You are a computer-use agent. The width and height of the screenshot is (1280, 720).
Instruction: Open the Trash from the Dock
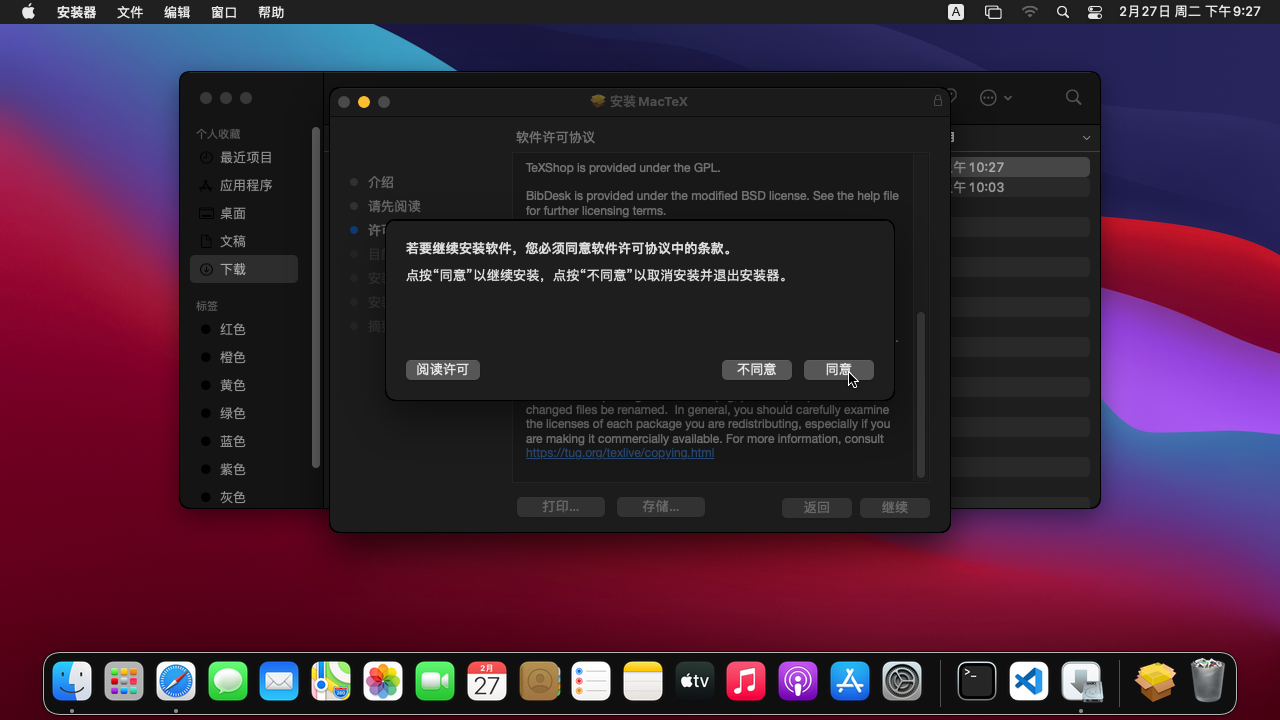point(1208,681)
